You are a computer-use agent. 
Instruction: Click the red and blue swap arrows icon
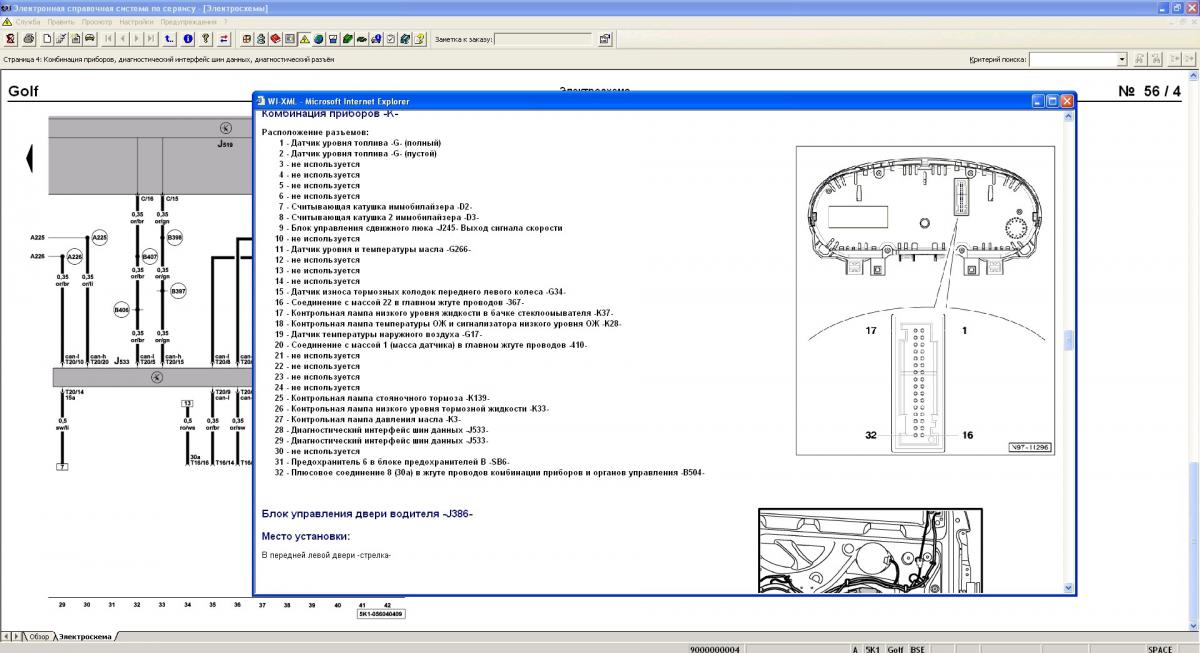point(225,40)
